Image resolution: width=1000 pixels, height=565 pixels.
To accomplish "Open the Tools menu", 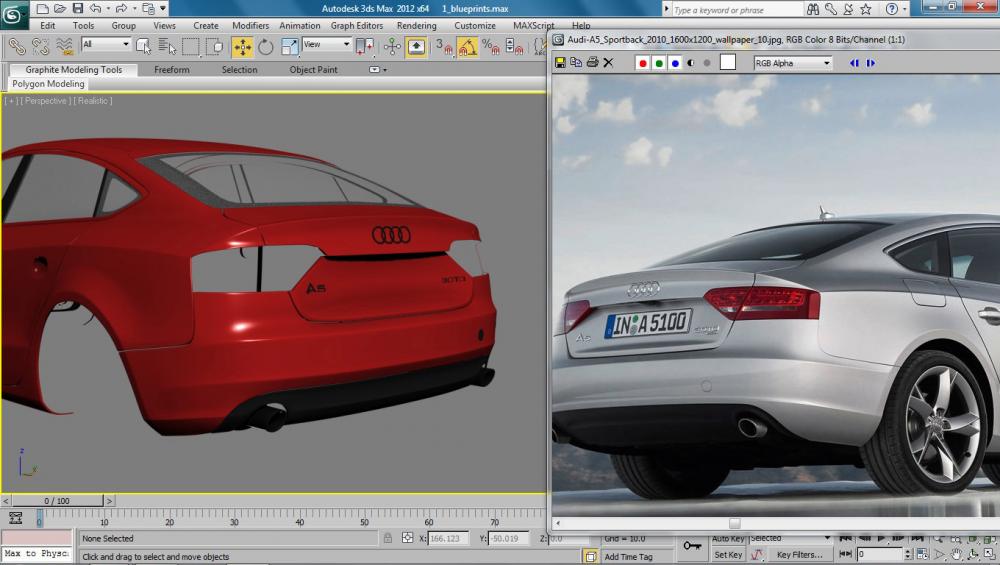I will pos(84,26).
